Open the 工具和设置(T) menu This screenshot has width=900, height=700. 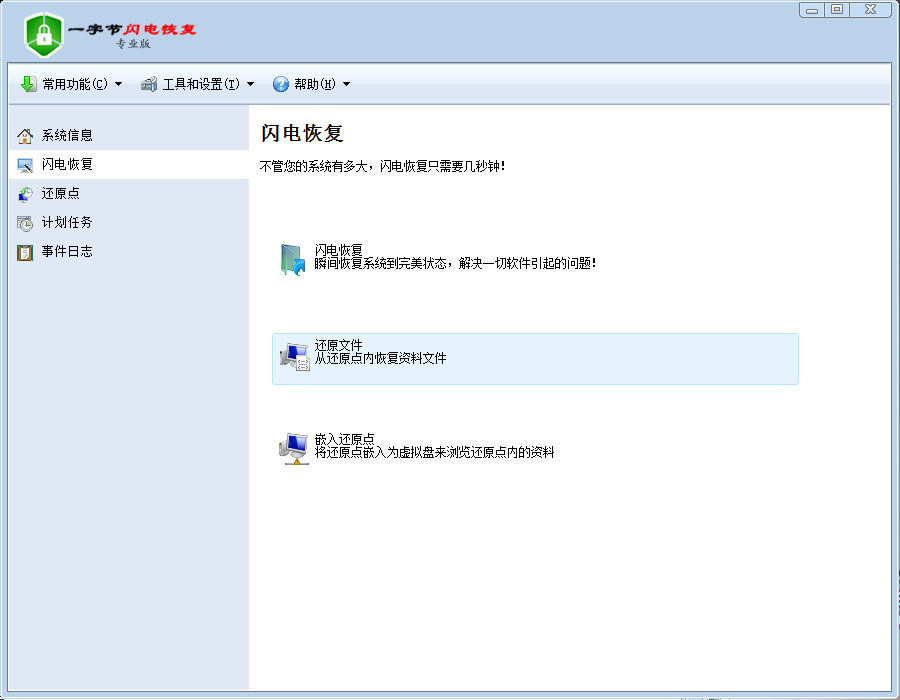pyautogui.click(x=198, y=84)
